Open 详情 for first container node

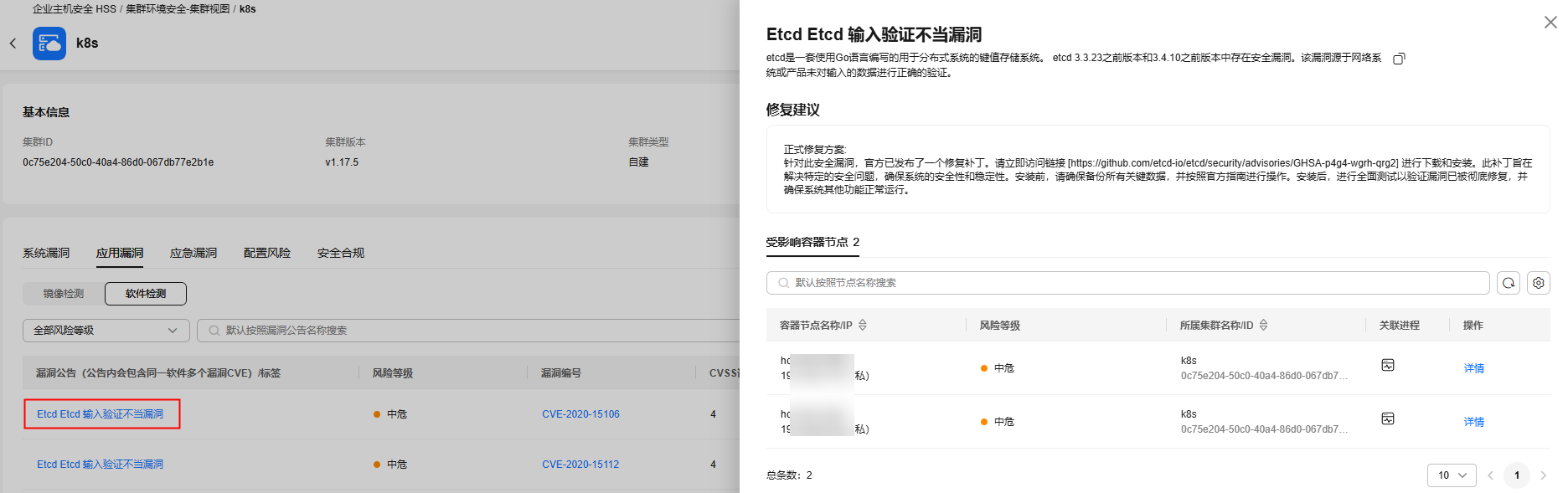[x=1473, y=368]
